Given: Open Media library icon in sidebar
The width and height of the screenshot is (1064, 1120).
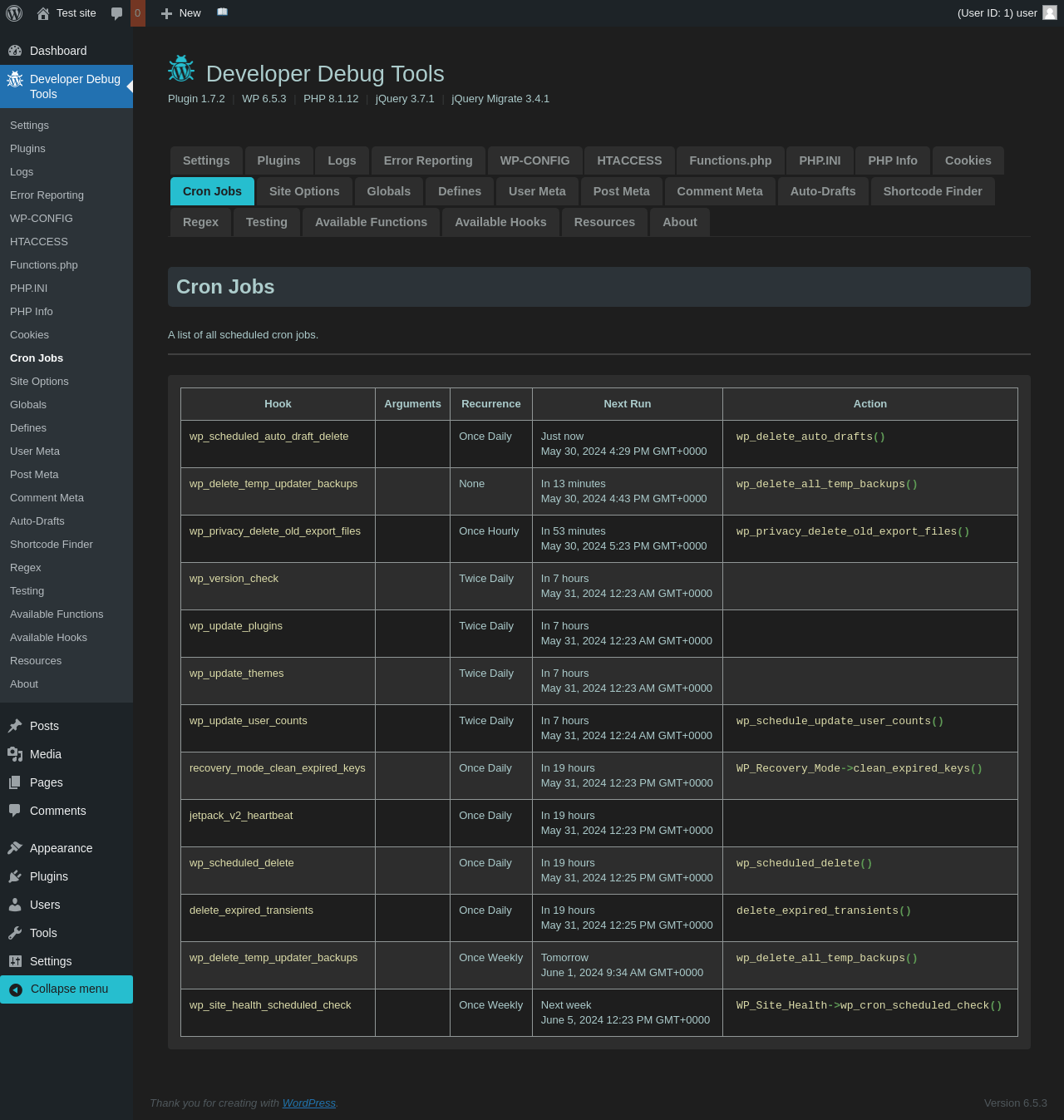Looking at the screenshot, I should (15, 754).
